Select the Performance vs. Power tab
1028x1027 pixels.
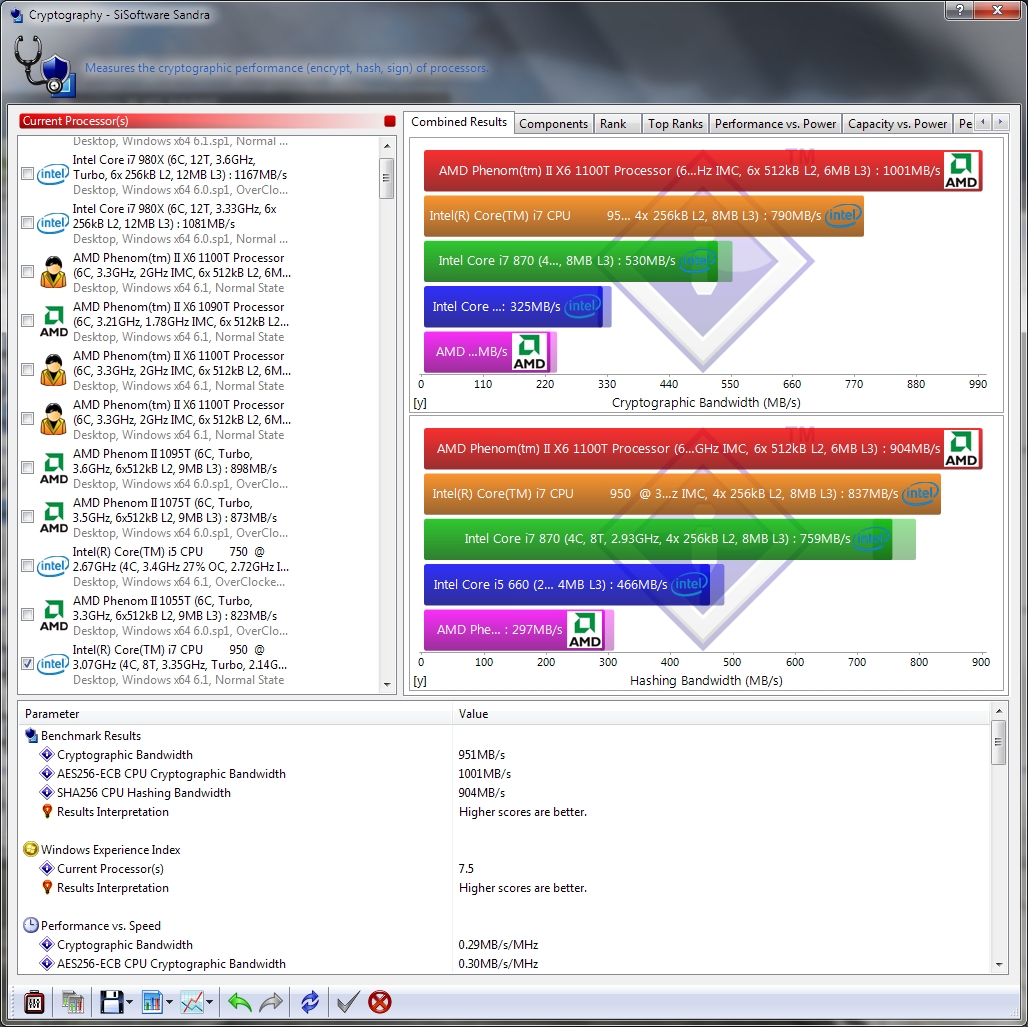click(775, 124)
